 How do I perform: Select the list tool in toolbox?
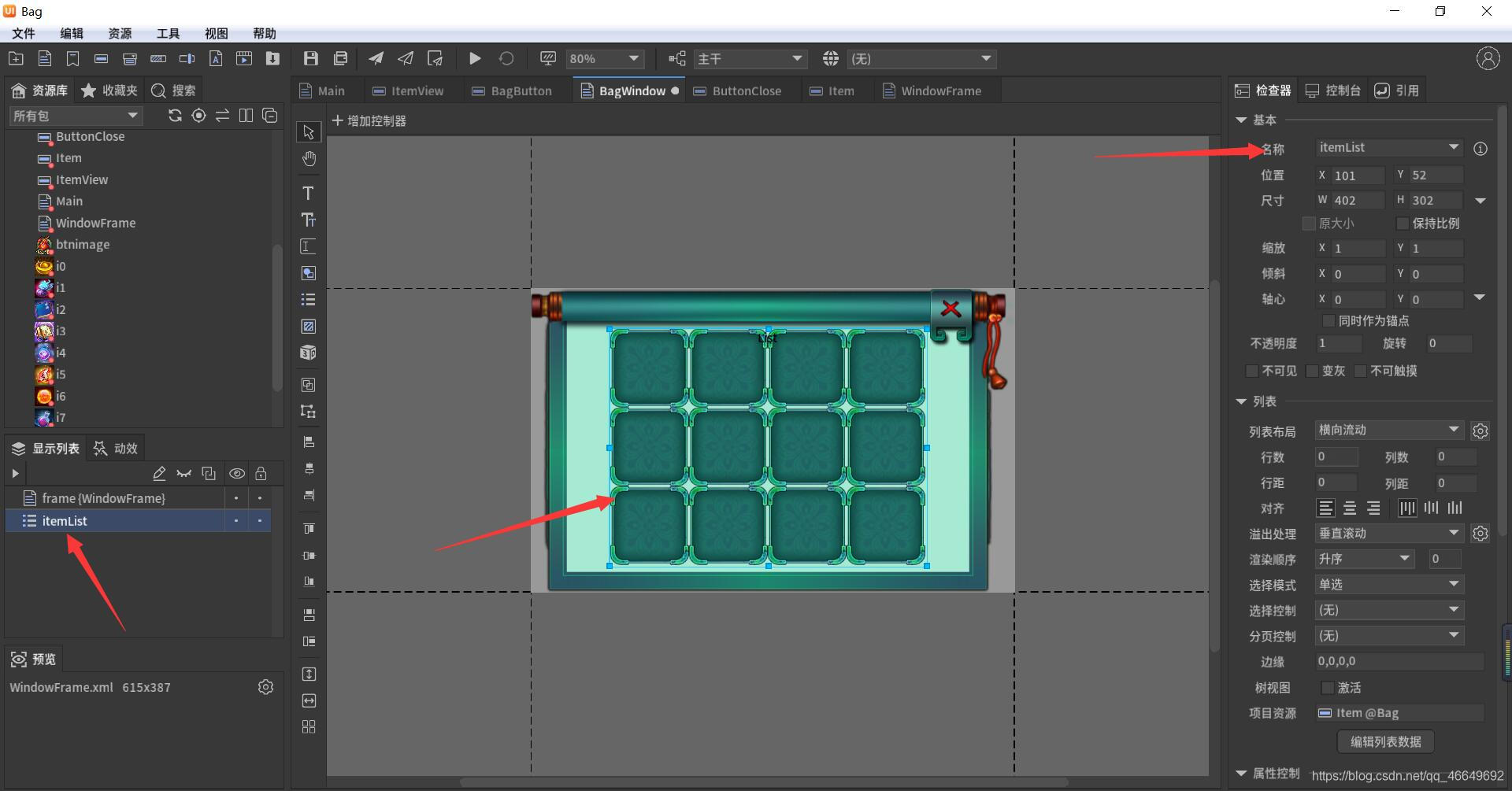point(308,300)
